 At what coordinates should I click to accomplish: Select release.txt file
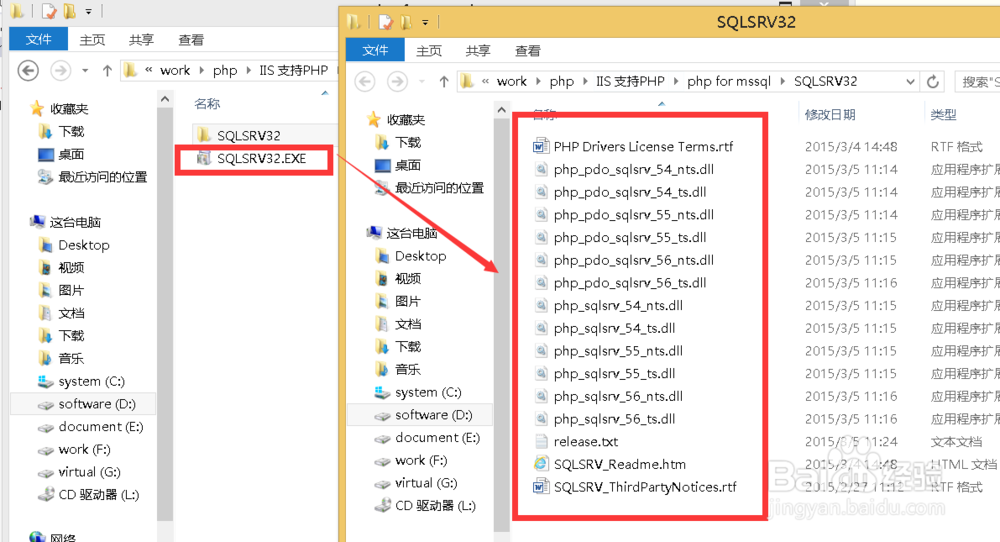585,441
